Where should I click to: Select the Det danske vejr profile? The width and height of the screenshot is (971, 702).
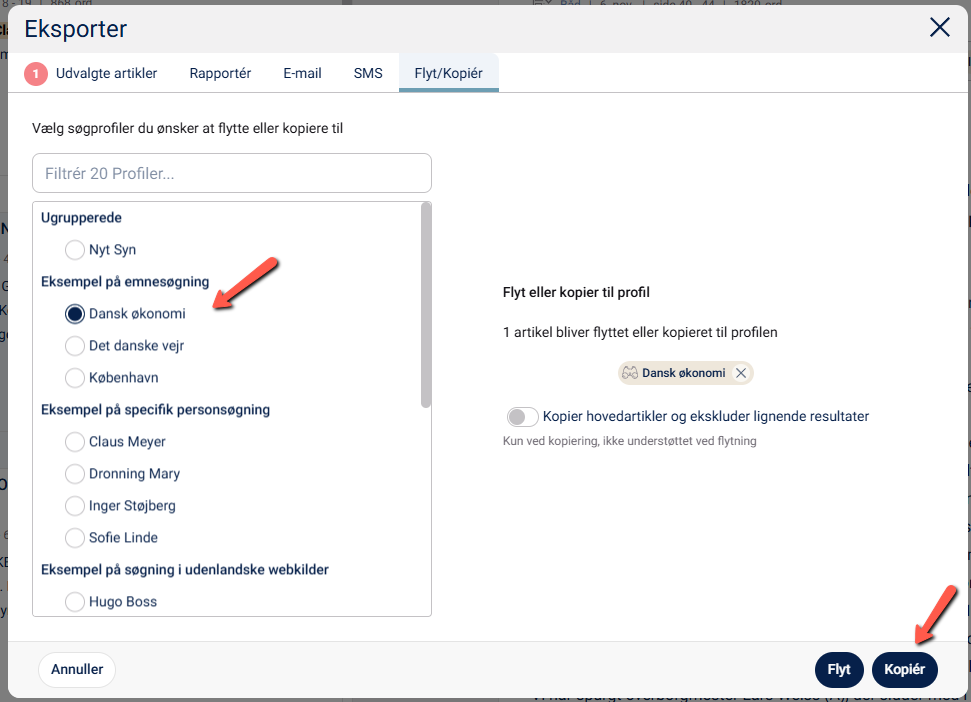pyautogui.click(x=75, y=346)
